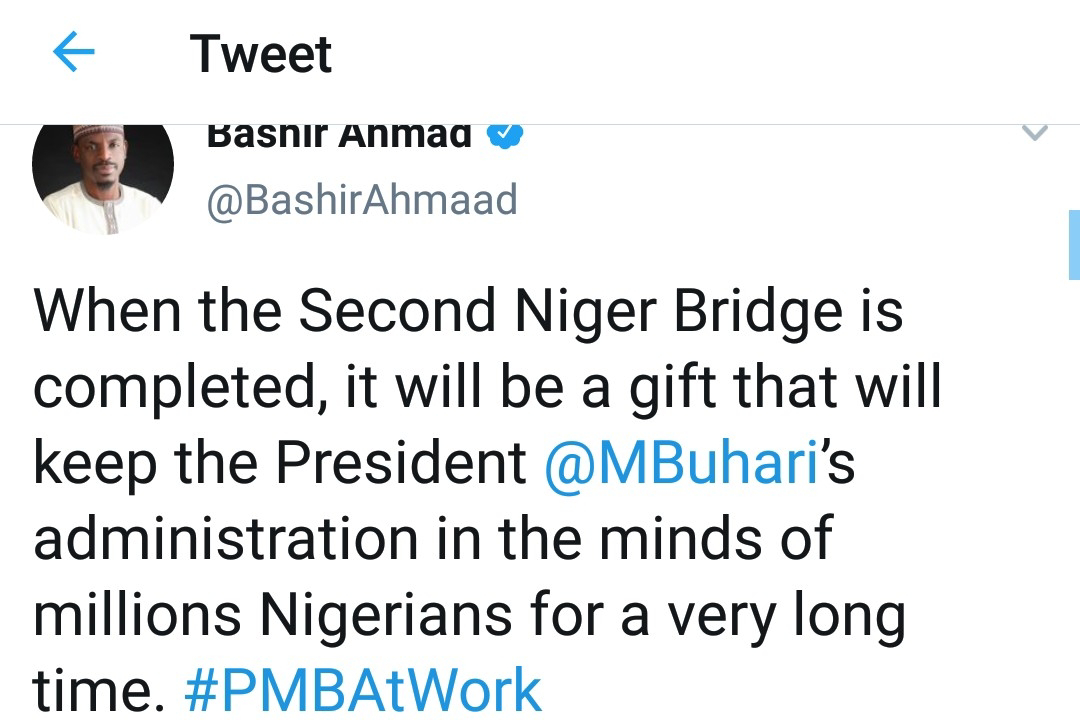
Task: Open the @MBuhari mention link
Action: click(682, 463)
